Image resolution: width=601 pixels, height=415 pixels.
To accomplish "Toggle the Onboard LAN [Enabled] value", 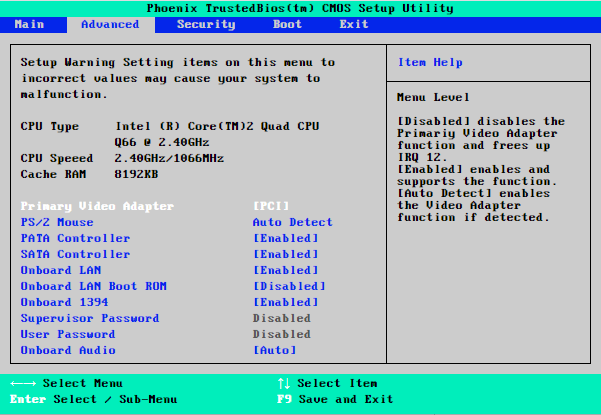I will [x=286, y=270].
